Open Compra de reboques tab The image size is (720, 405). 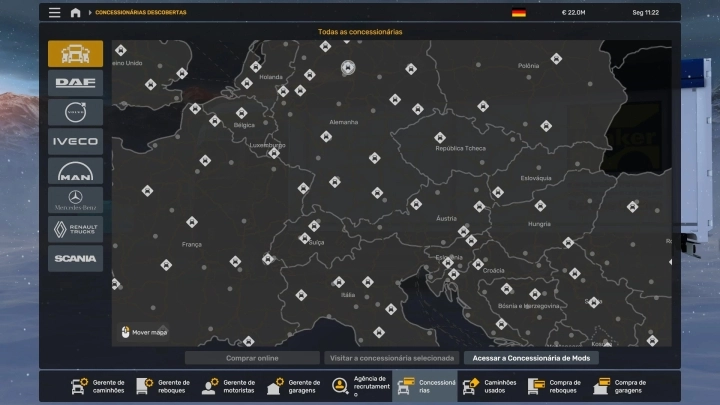(555, 386)
